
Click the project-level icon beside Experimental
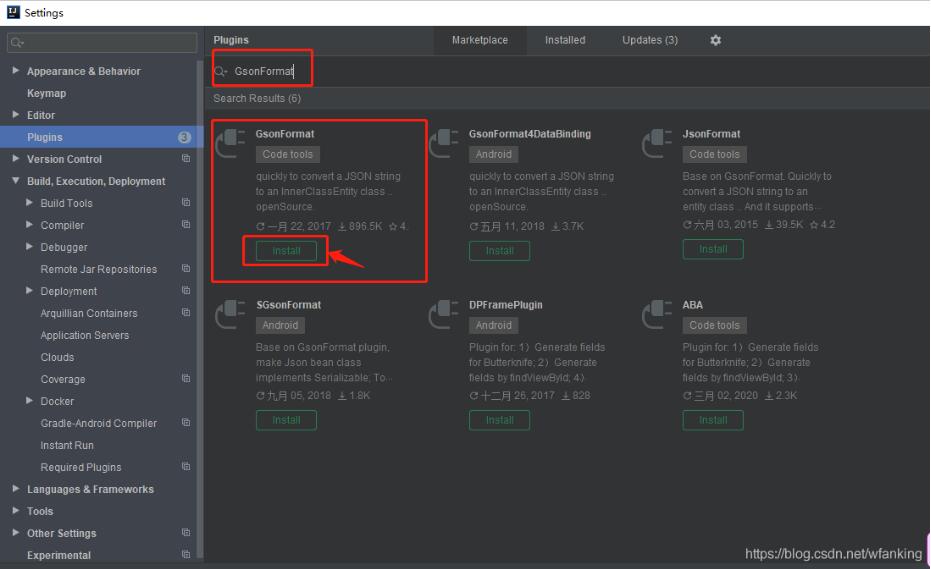point(186,554)
